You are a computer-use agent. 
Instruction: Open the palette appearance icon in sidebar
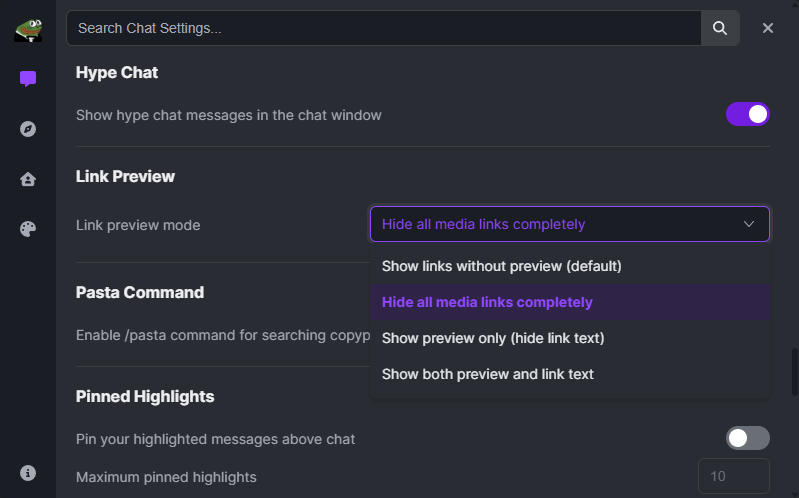[28, 229]
